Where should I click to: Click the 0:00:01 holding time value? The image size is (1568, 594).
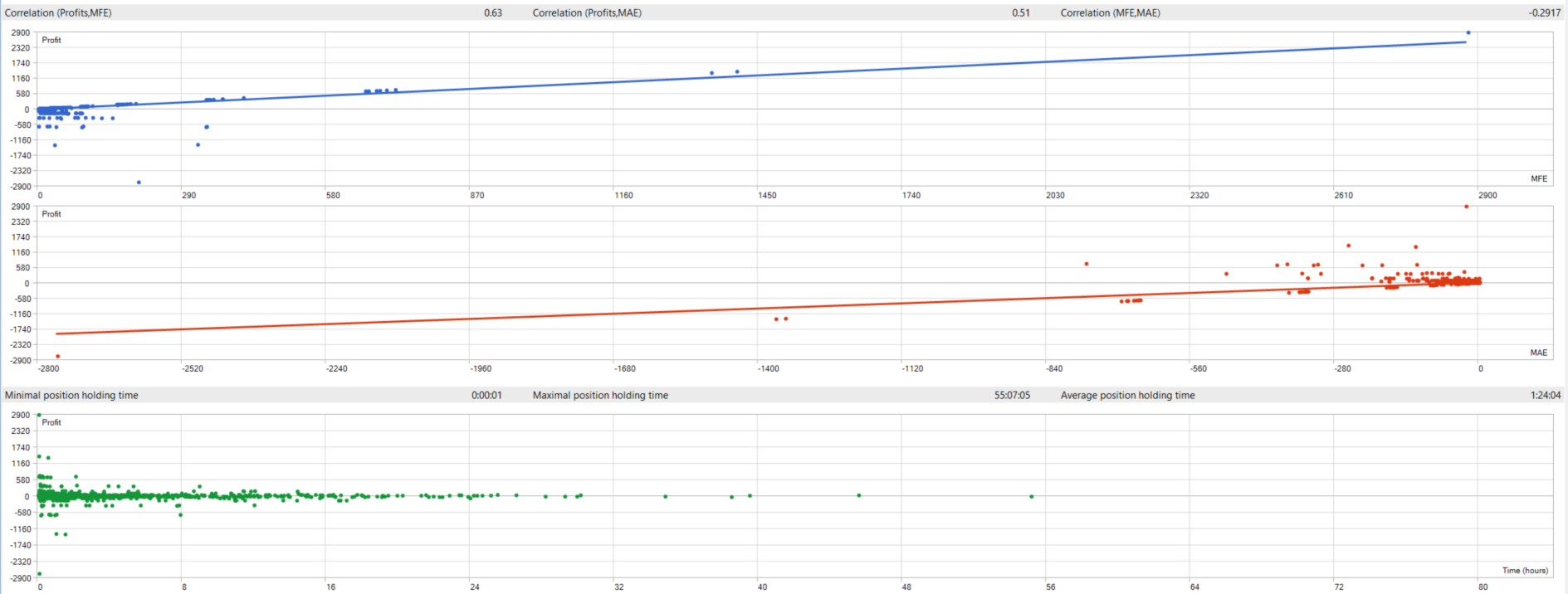click(x=486, y=395)
